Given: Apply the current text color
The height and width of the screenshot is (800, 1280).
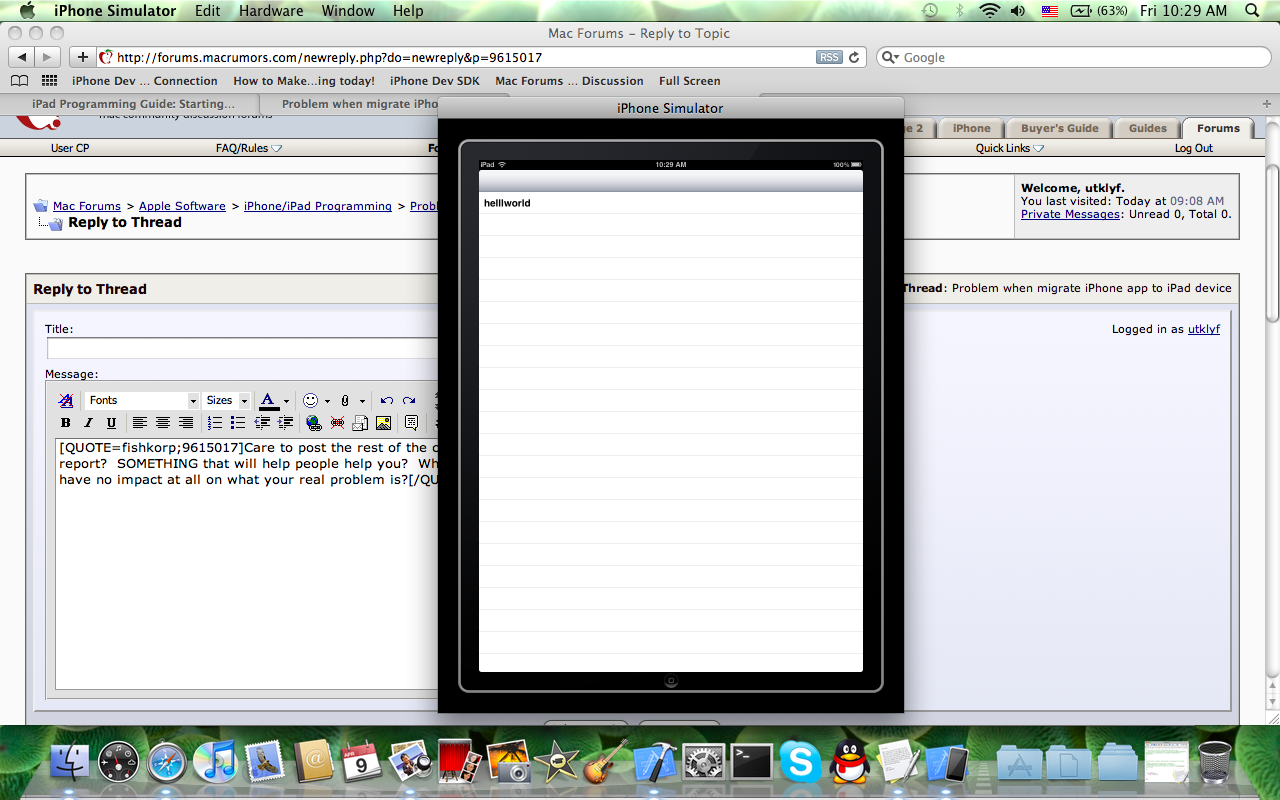Looking at the screenshot, I should click(x=268, y=400).
